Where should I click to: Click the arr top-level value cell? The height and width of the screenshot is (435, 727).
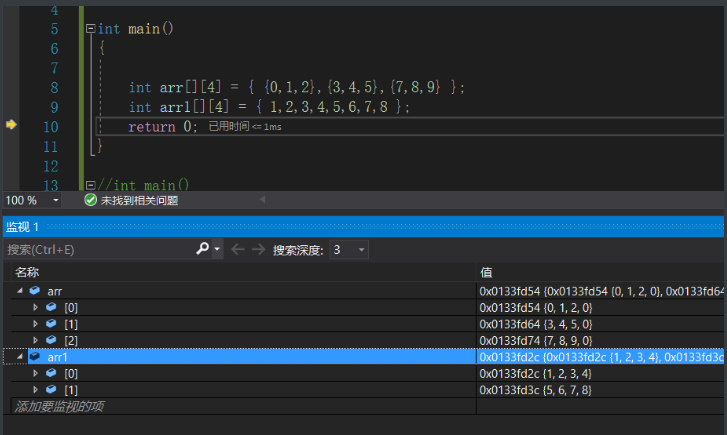click(x=600, y=291)
